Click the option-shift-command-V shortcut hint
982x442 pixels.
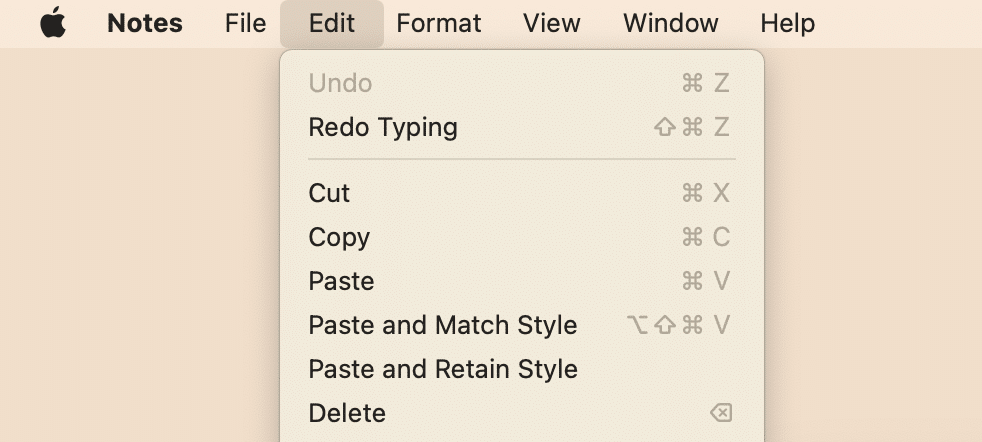coord(679,325)
